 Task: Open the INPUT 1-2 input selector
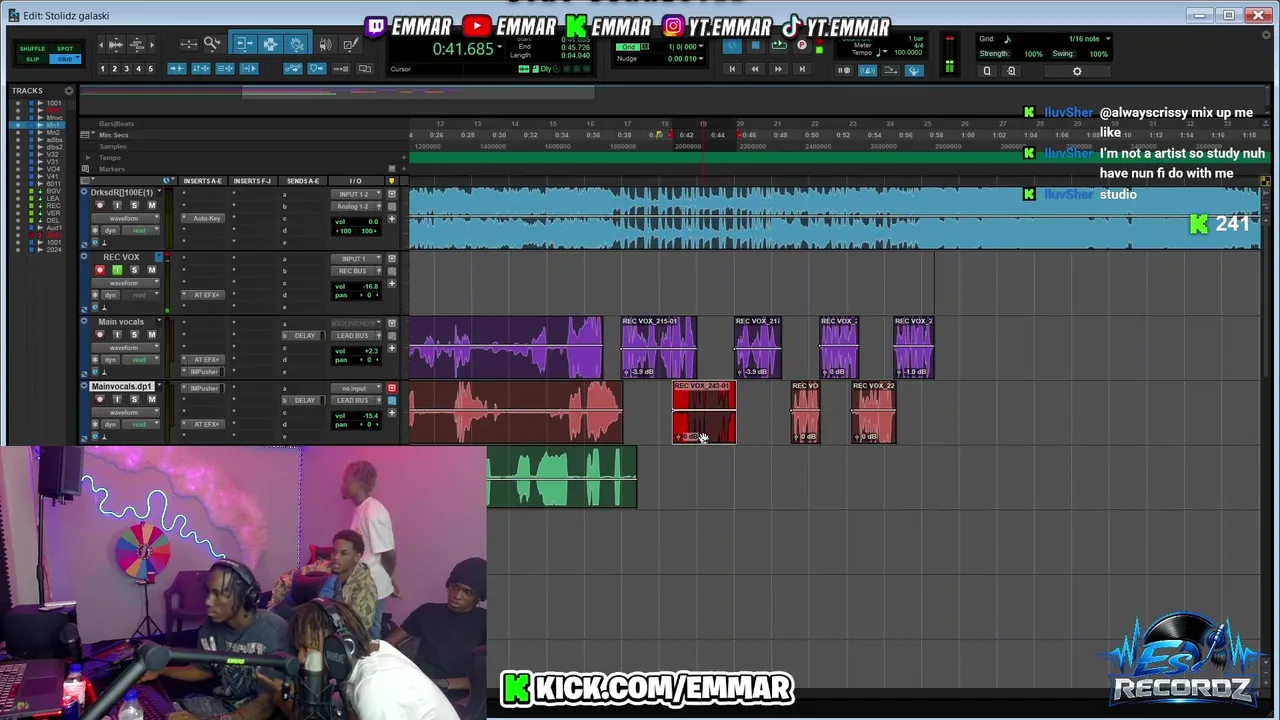356,194
